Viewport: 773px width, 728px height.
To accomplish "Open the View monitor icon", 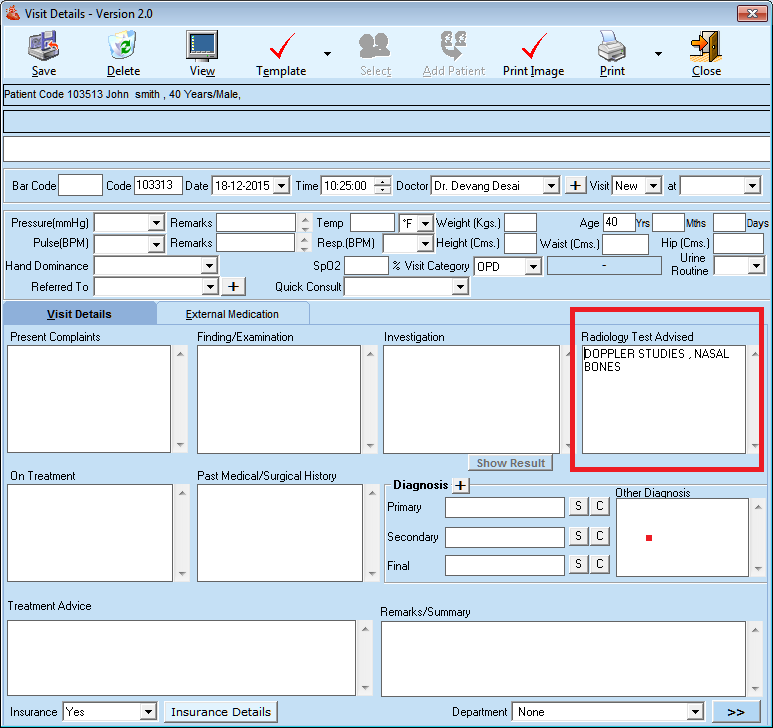I will 202,46.
